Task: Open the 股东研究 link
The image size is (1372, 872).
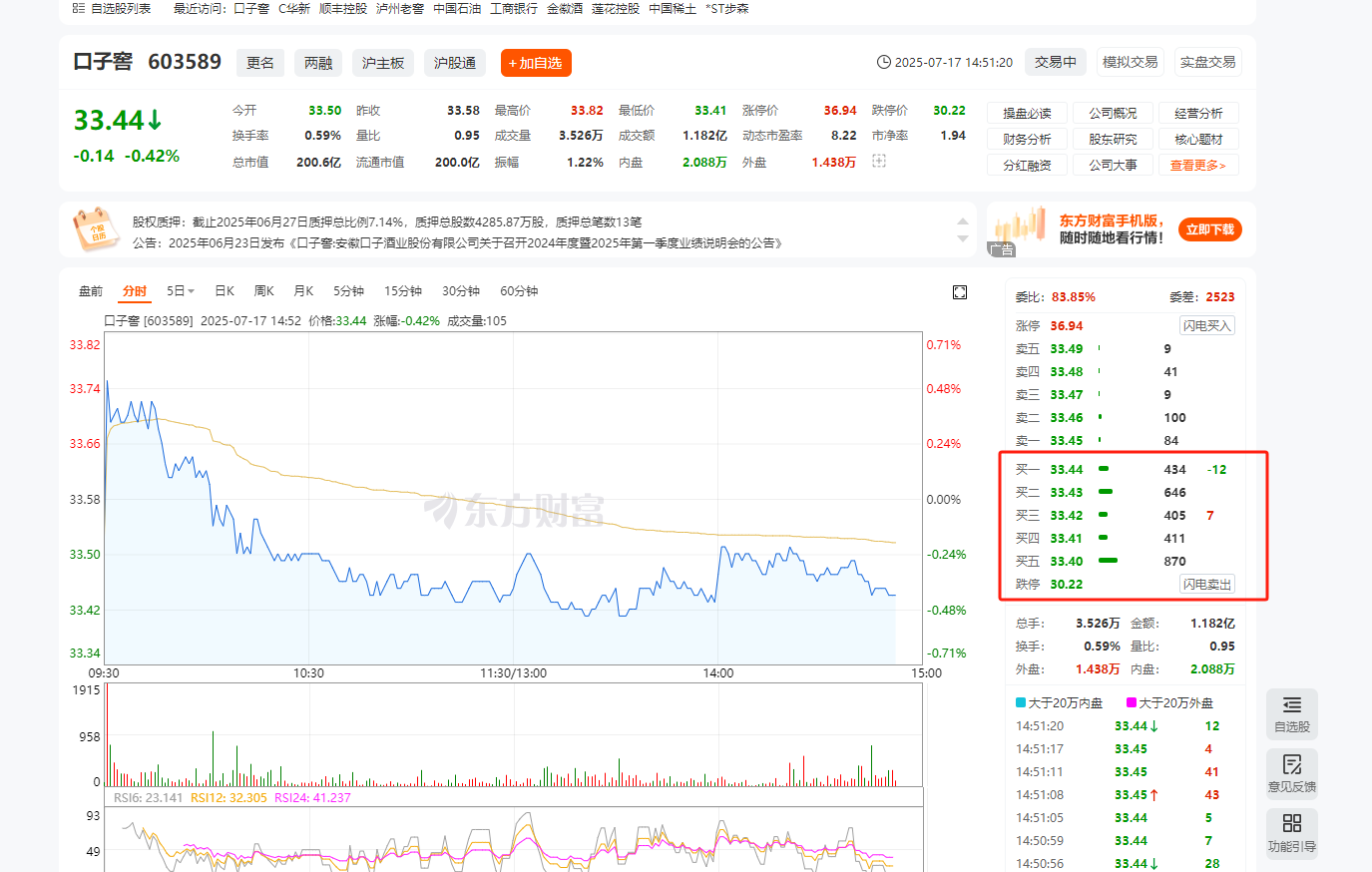Action: point(1113,139)
